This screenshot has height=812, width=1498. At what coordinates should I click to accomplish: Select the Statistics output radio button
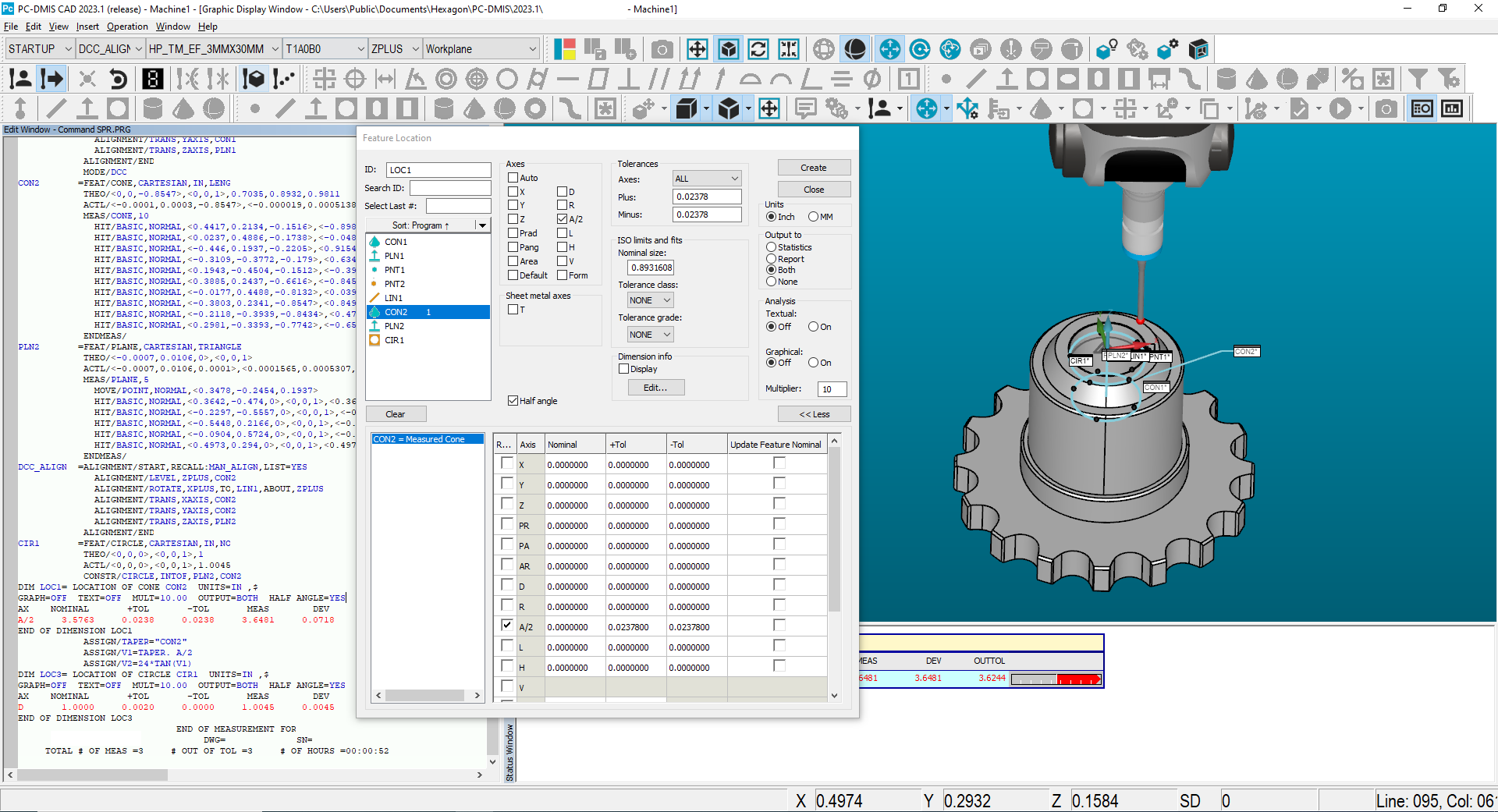[x=772, y=247]
